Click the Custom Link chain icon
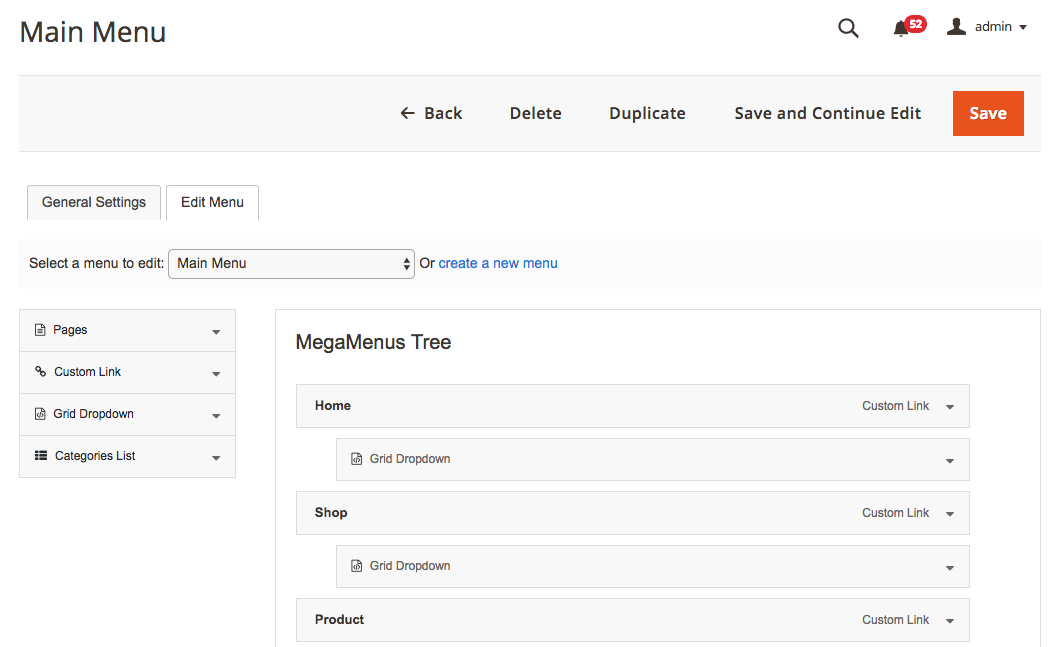Viewport: 1053px width, 647px height. 41,372
